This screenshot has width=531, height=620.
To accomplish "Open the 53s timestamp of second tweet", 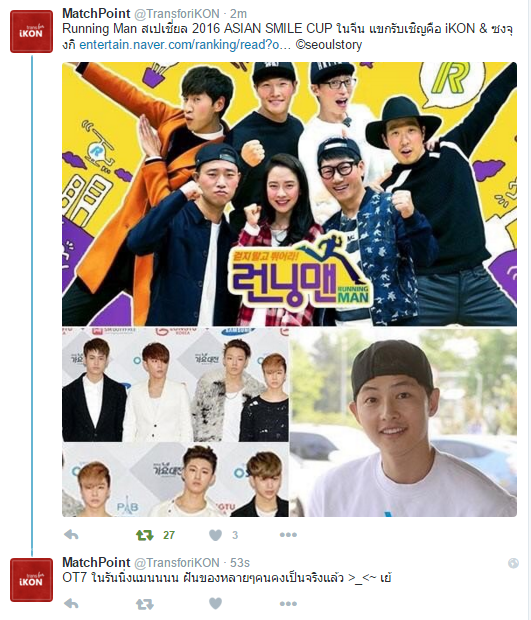I will (x=240, y=563).
